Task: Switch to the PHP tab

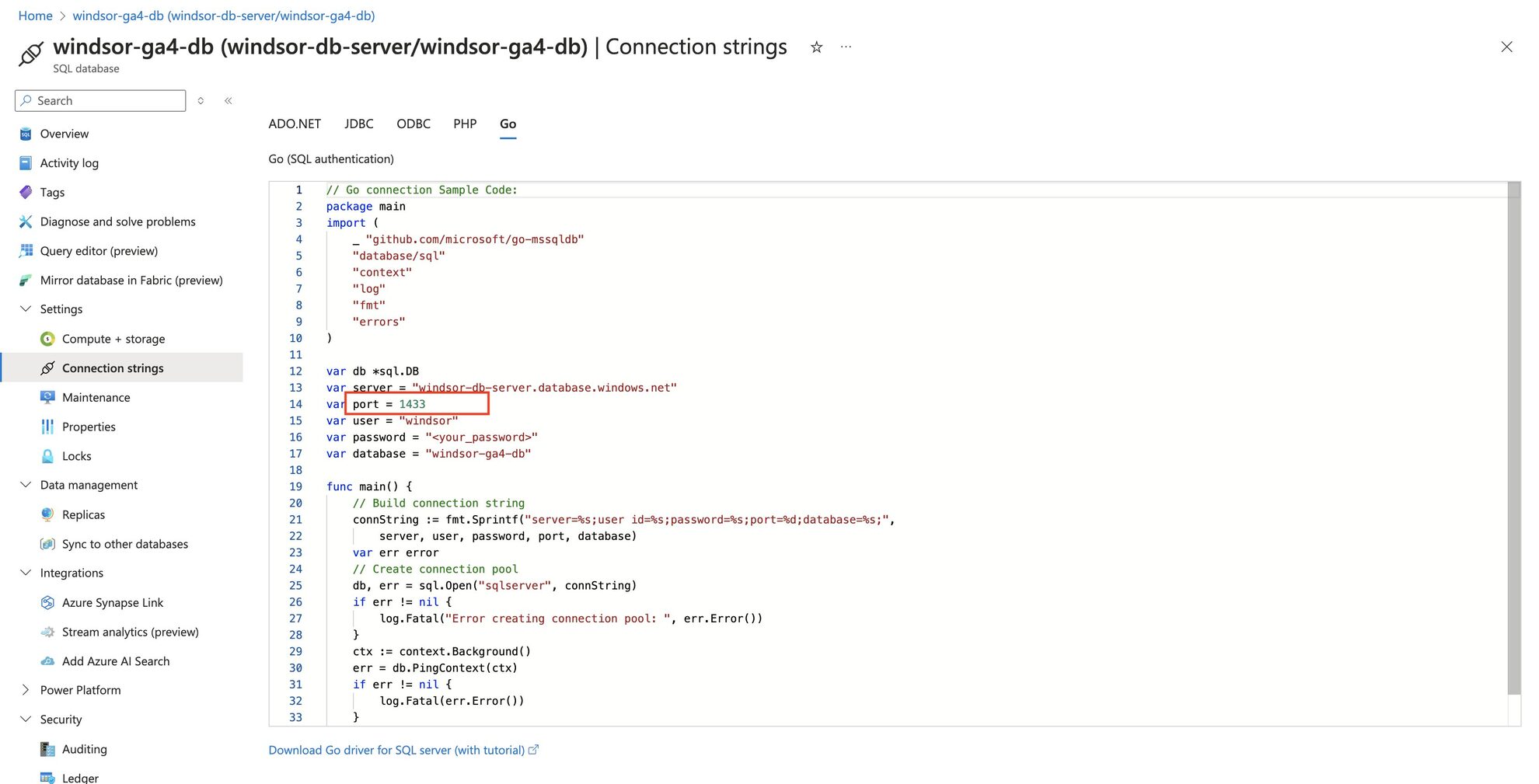Action: (465, 124)
